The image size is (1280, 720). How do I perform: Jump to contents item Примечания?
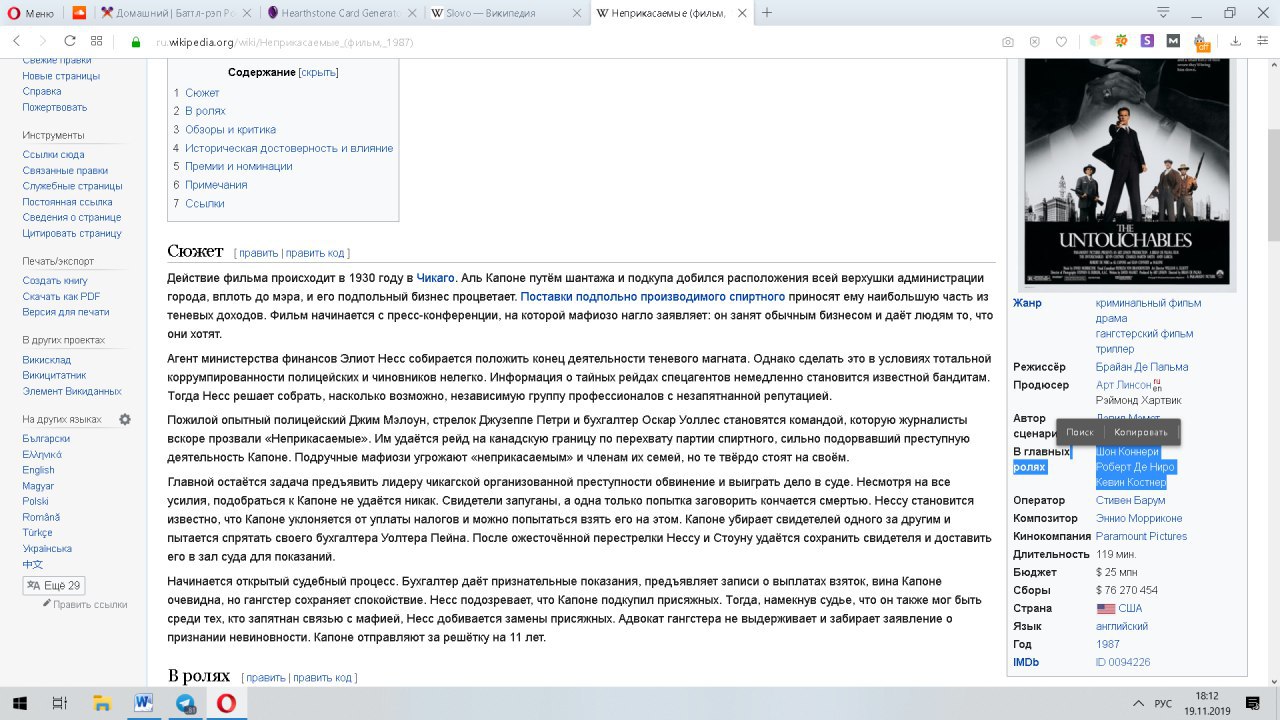[216, 185]
